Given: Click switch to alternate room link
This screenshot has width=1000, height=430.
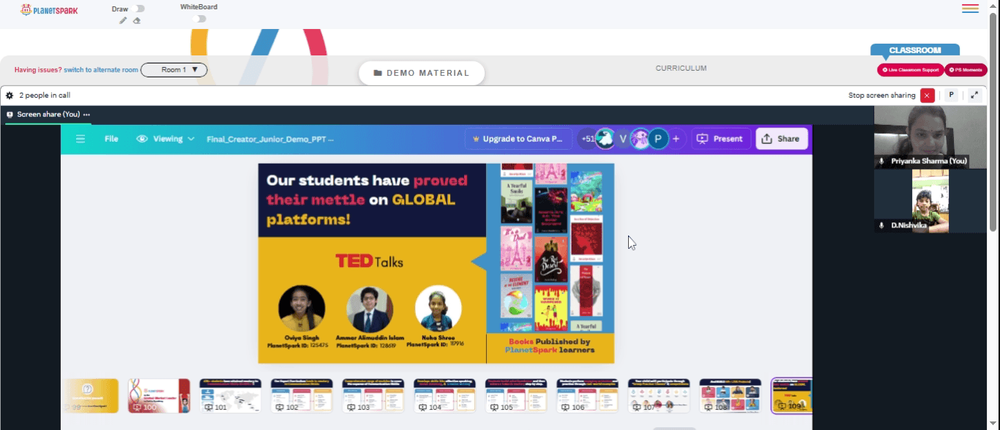Looking at the screenshot, I should [x=101, y=70].
